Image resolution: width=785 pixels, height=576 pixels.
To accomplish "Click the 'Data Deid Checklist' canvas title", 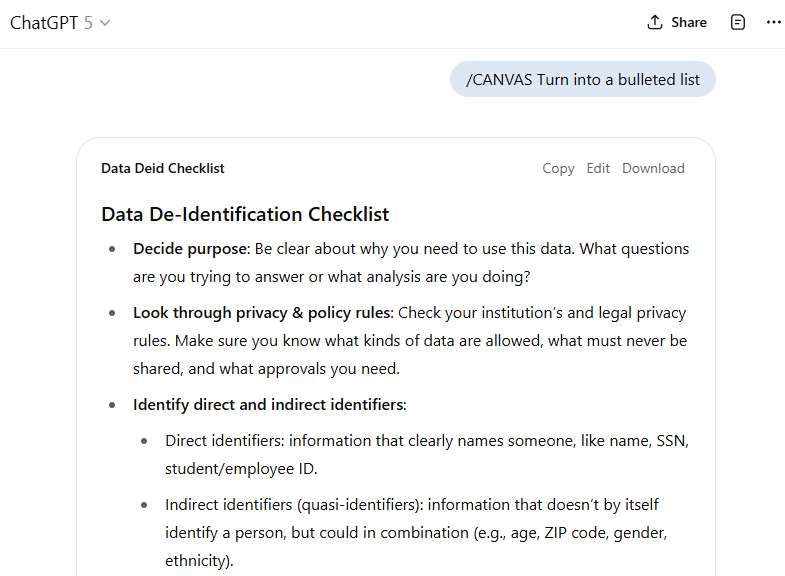I will (162, 168).
